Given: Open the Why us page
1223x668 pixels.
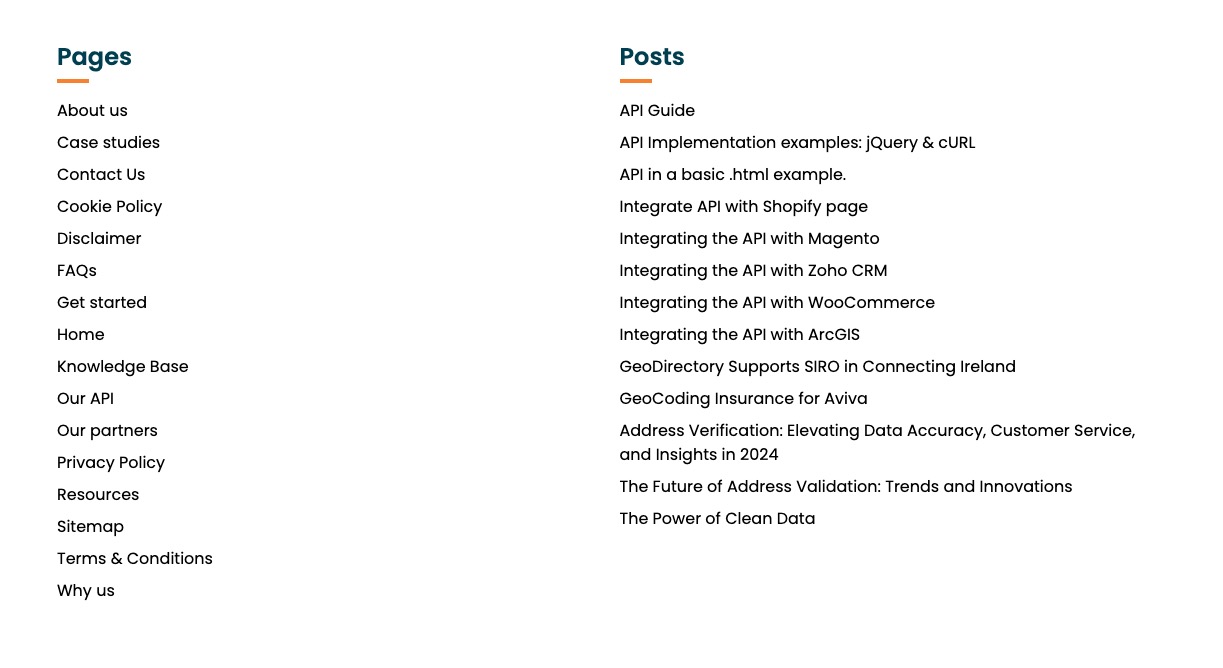Looking at the screenshot, I should pyautogui.click(x=86, y=590).
